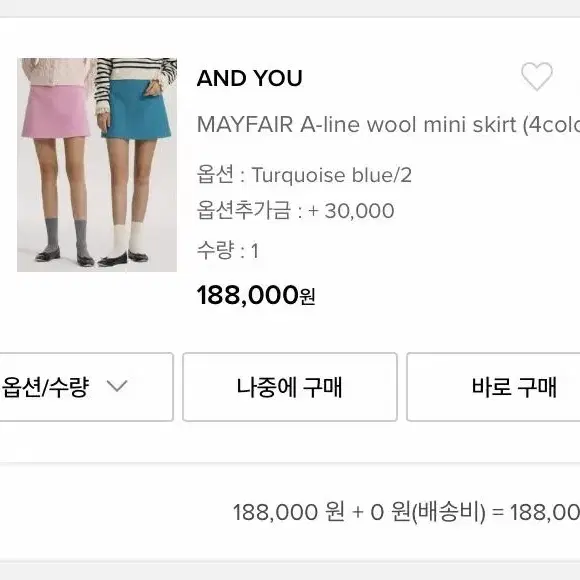This screenshot has height=580, width=580.
Task: Click the 0 원(배송비) shipping fee text
Action: click(x=428, y=512)
